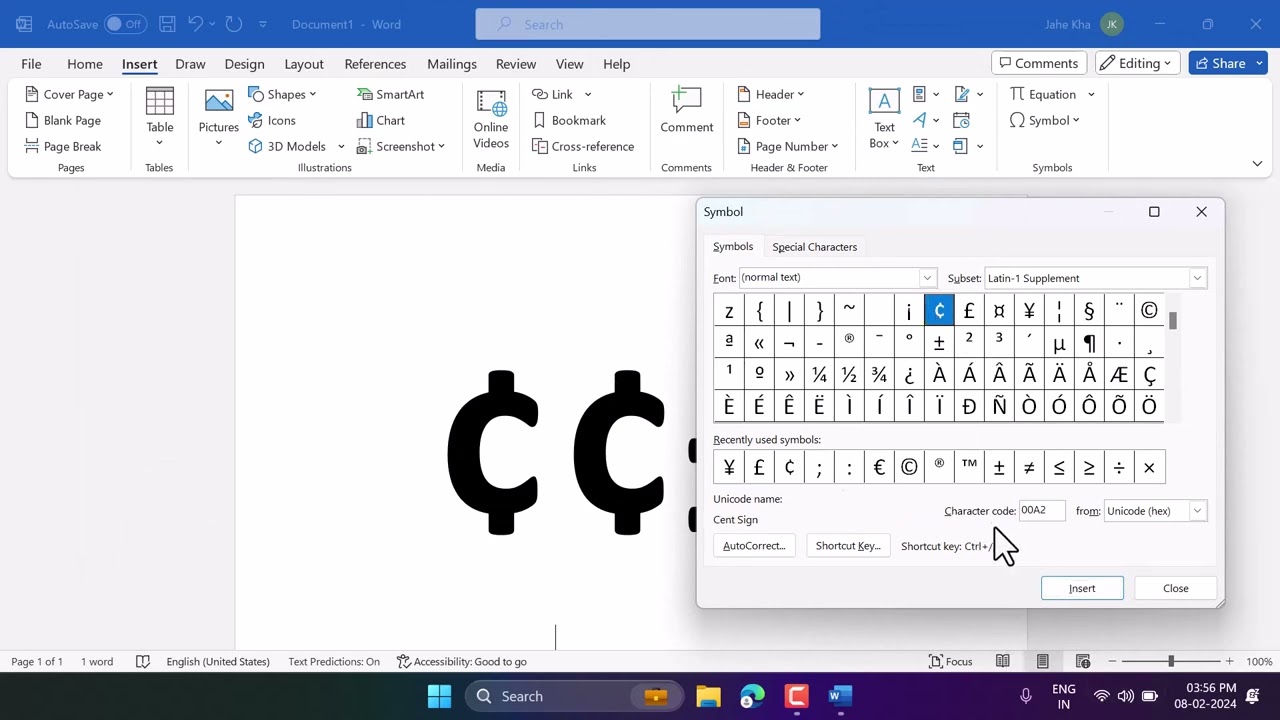
Task: Insert a Blank Page
Action: point(63,120)
